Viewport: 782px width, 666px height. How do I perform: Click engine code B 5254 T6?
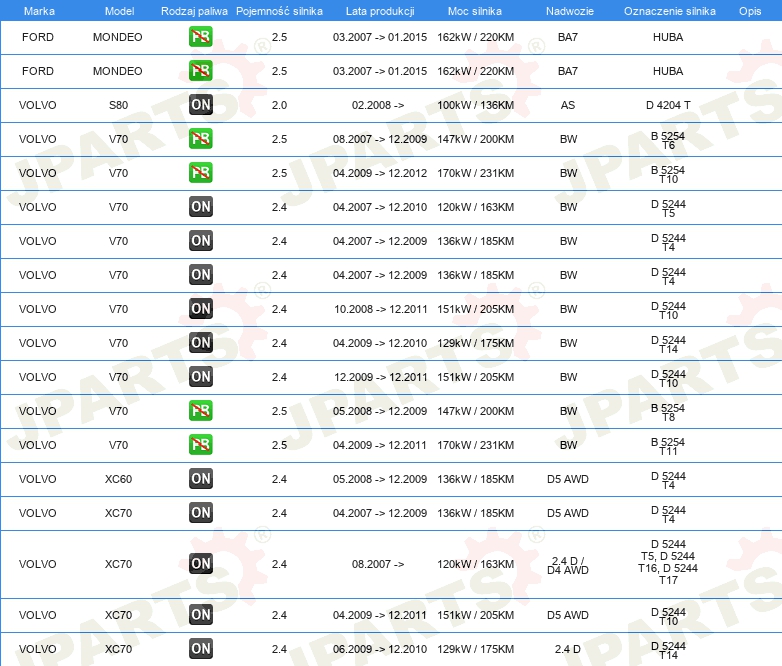668,141
